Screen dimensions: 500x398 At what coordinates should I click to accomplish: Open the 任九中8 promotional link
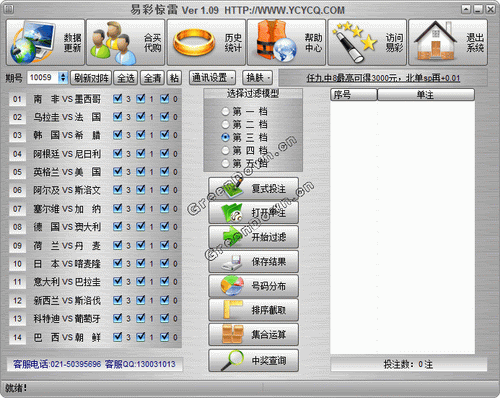click(383, 78)
